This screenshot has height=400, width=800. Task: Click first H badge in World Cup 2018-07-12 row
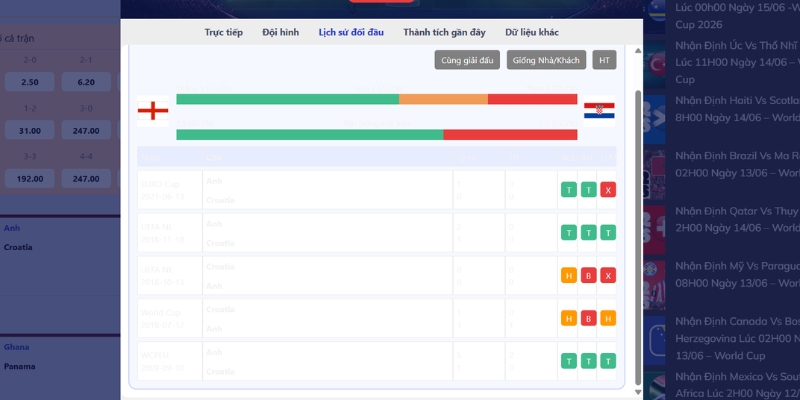[x=569, y=318]
